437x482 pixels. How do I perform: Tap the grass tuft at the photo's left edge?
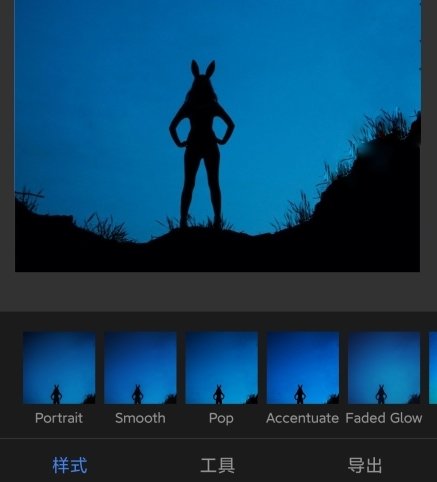pos(28,198)
